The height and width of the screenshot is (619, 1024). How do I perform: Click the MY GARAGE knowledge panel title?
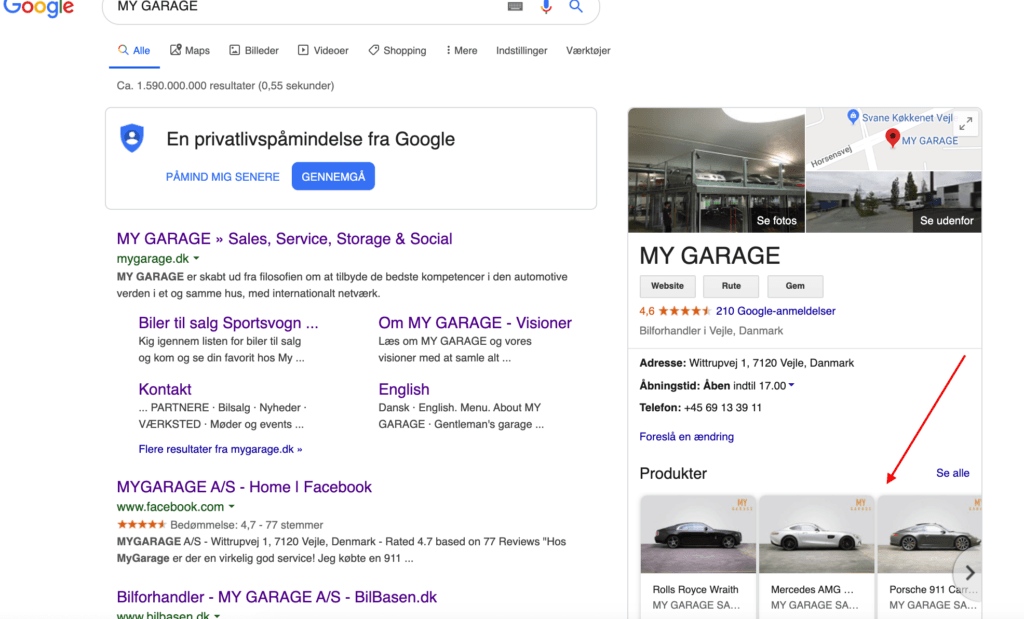click(x=709, y=255)
